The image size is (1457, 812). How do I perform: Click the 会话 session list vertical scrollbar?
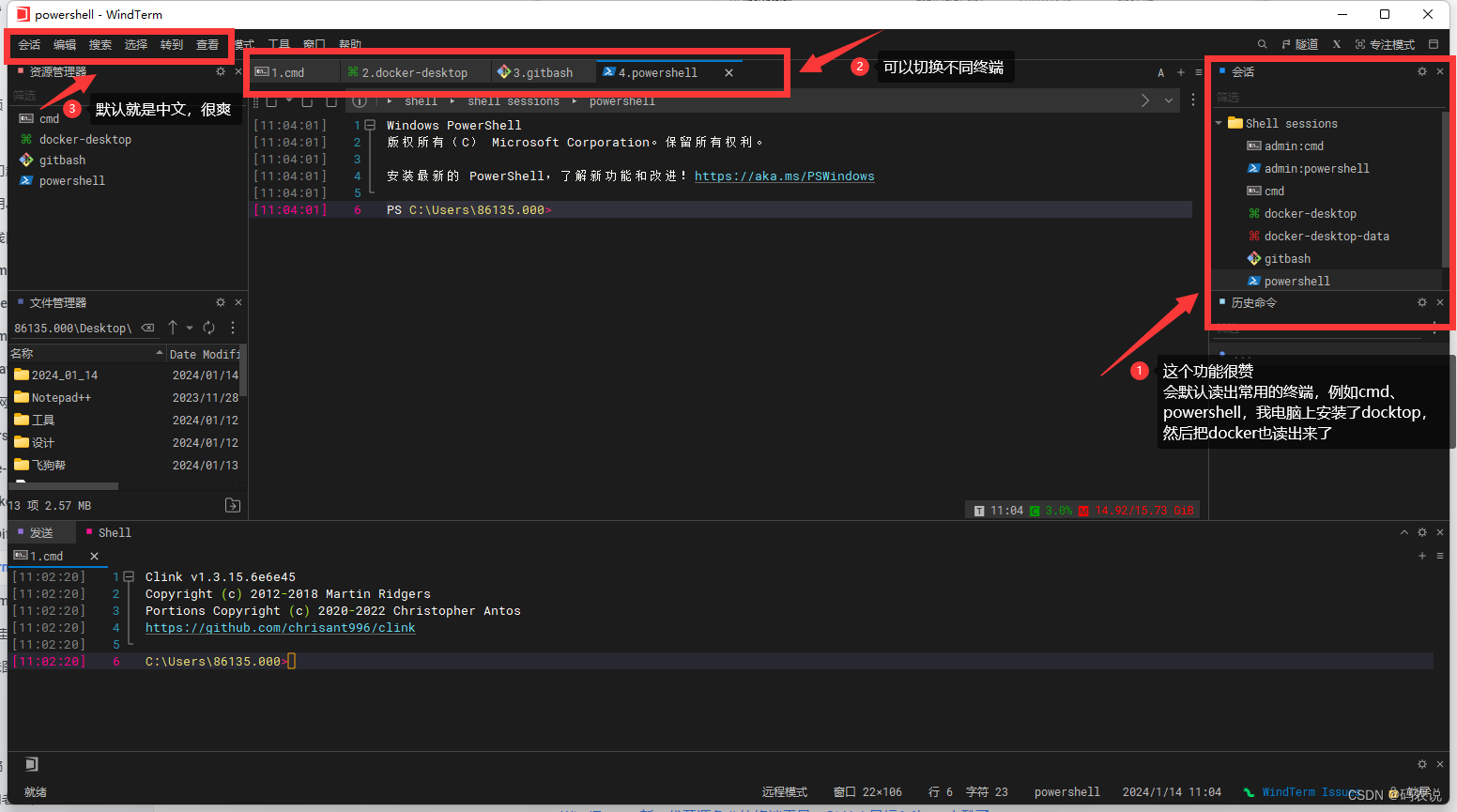pos(1445,188)
